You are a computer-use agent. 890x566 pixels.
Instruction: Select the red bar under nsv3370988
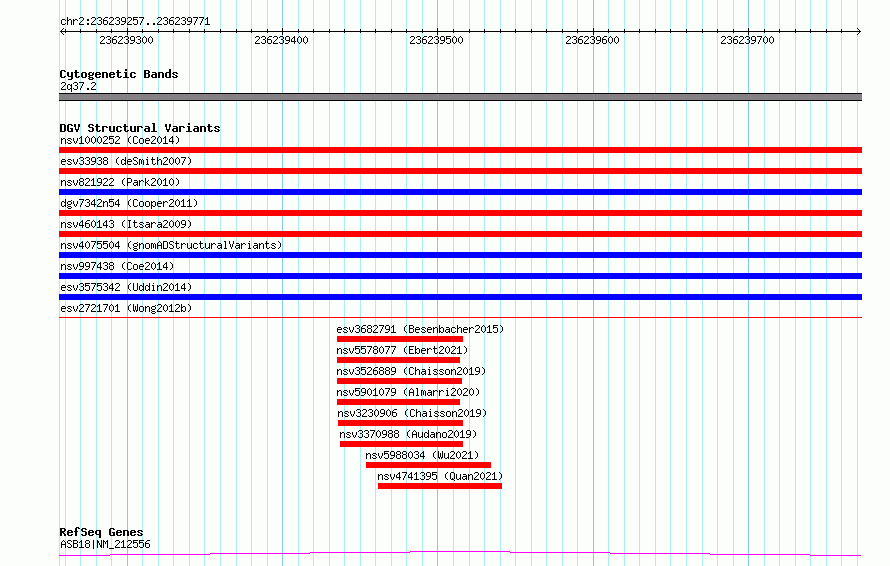coord(401,444)
